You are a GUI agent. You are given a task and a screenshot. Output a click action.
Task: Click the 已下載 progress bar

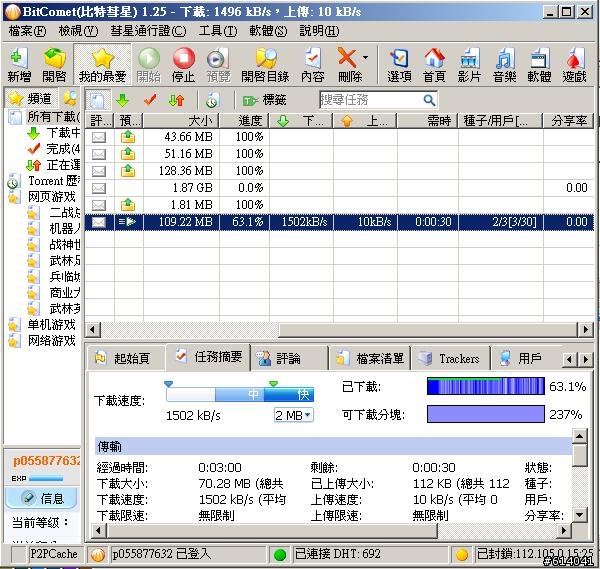click(486, 386)
